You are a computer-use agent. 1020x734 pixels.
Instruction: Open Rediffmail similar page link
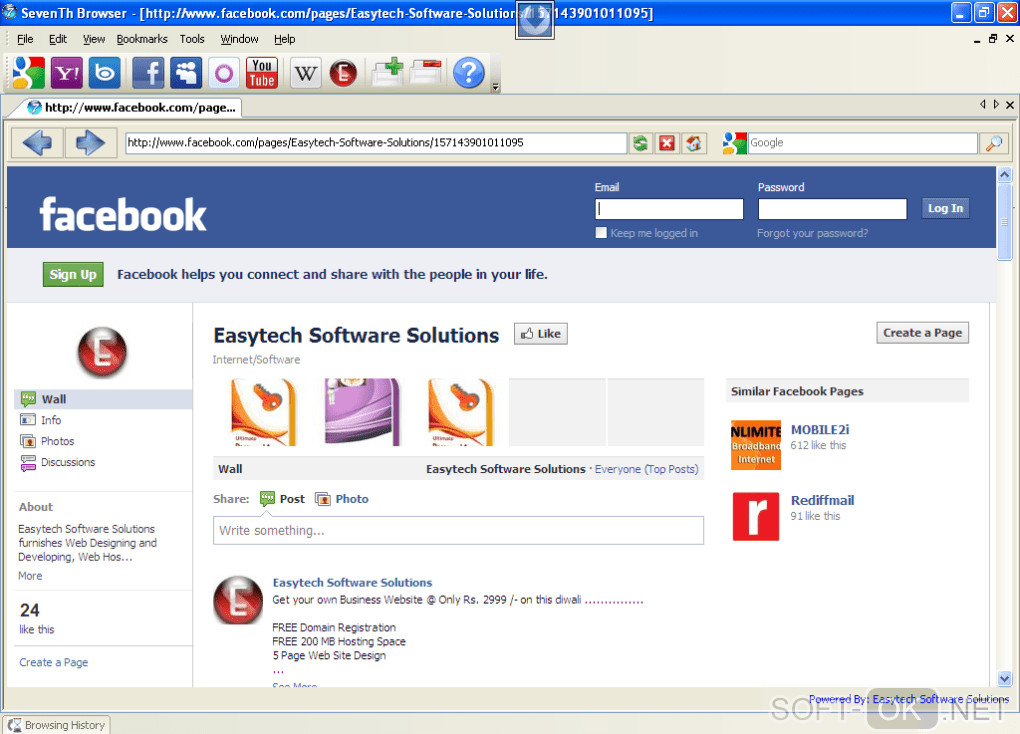point(822,500)
